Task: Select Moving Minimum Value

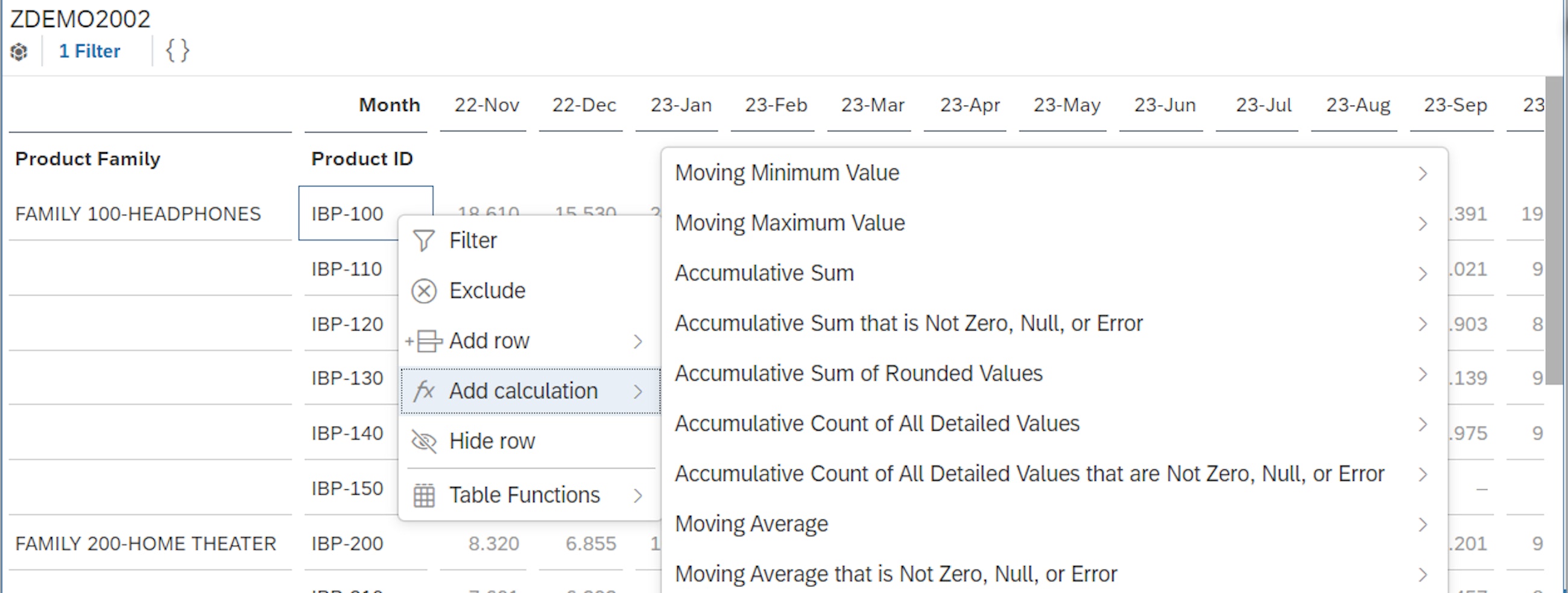Action: coord(786,173)
